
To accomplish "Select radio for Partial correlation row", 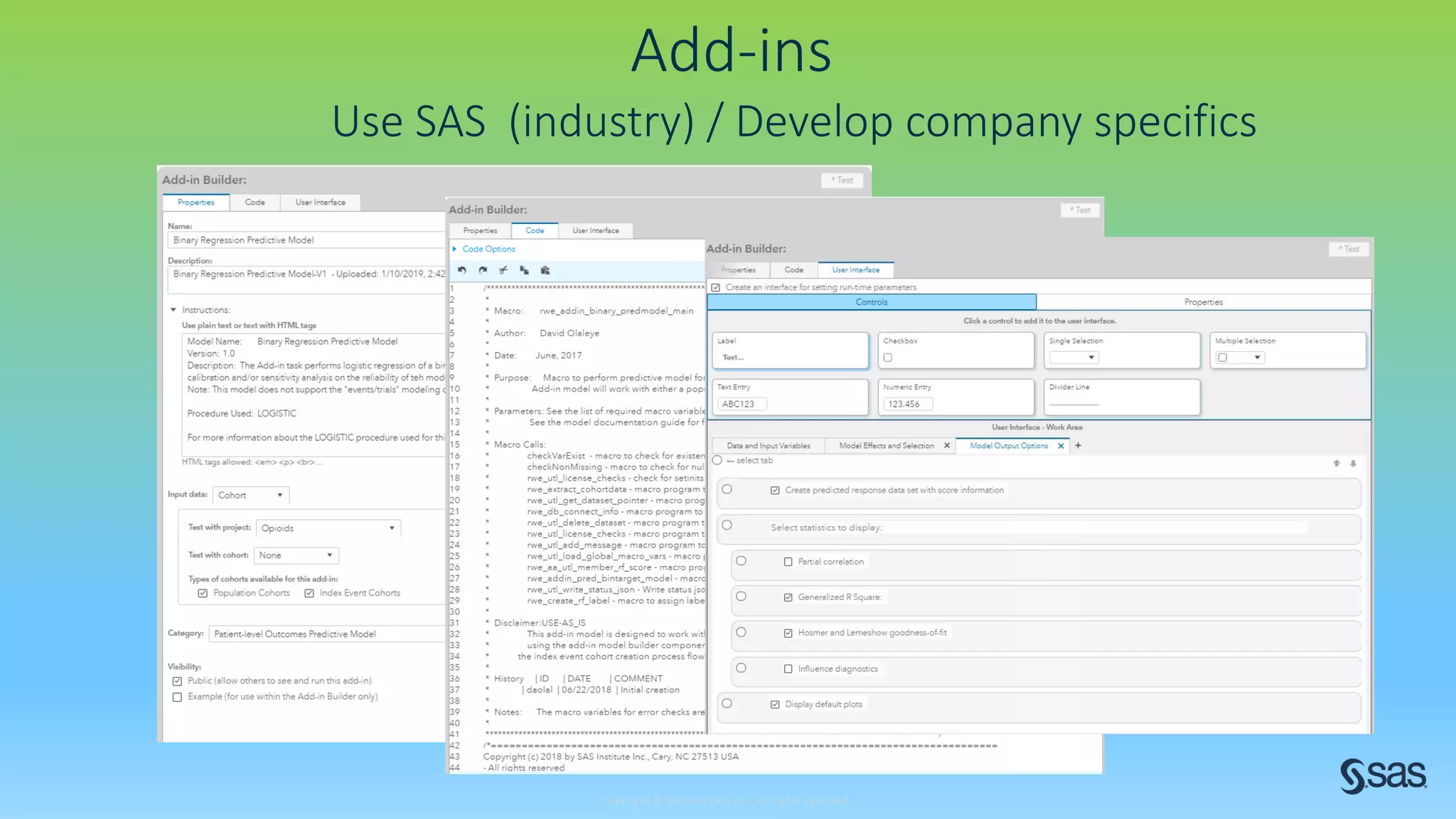I will point(741,561).
